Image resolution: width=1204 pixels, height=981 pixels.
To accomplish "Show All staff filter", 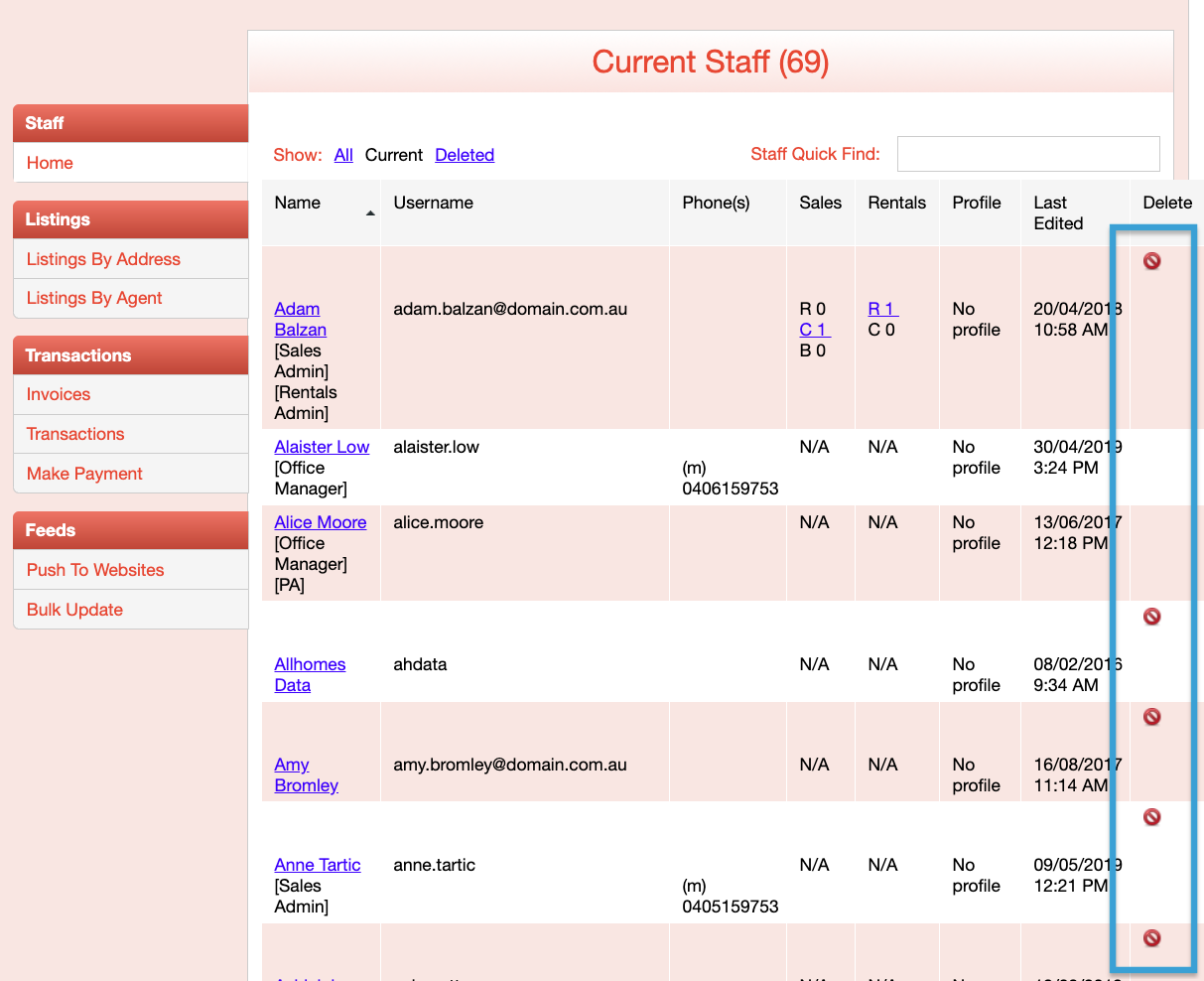I will point(343,155).
